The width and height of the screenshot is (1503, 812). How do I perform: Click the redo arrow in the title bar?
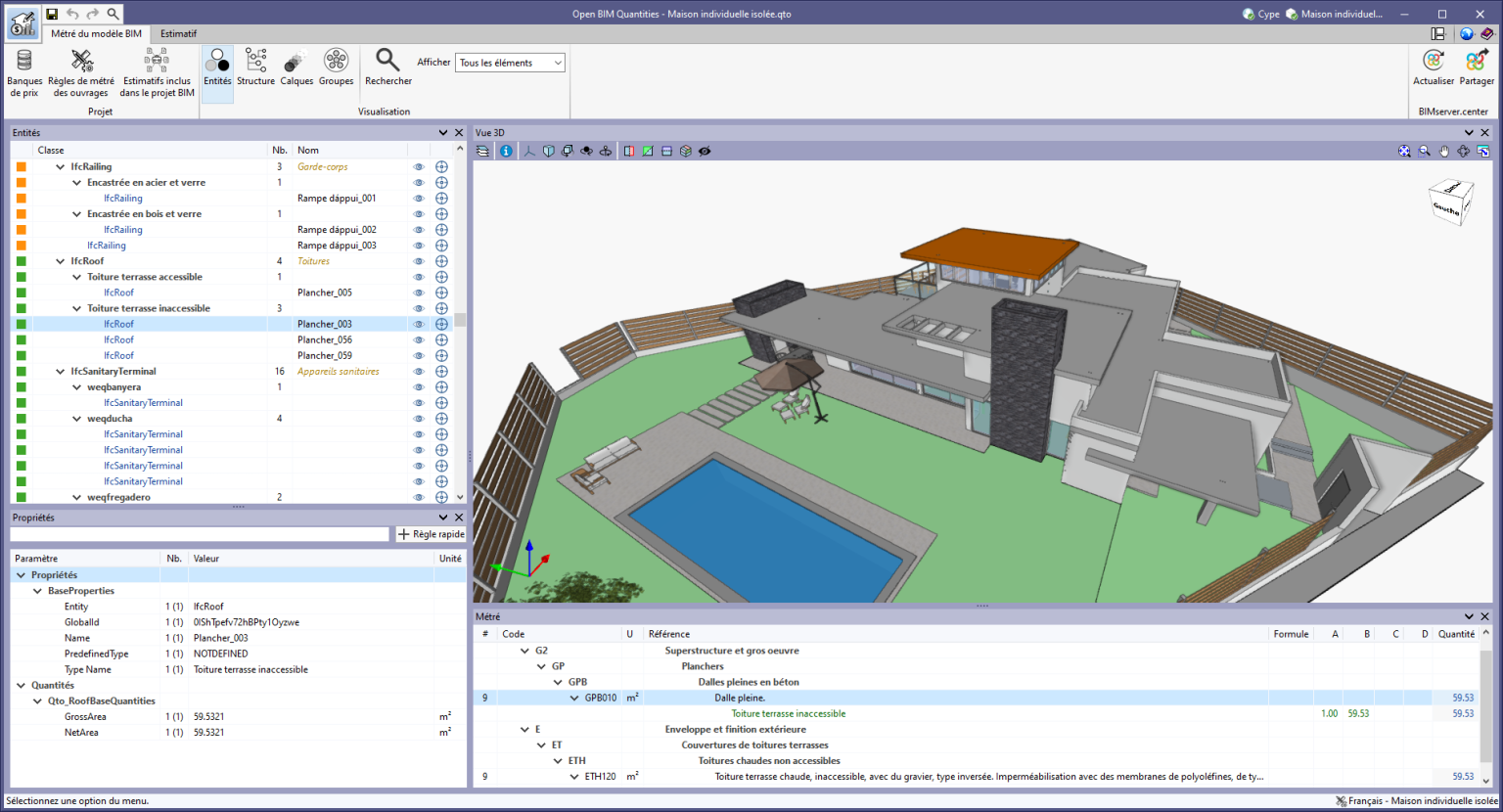point(93,14)
